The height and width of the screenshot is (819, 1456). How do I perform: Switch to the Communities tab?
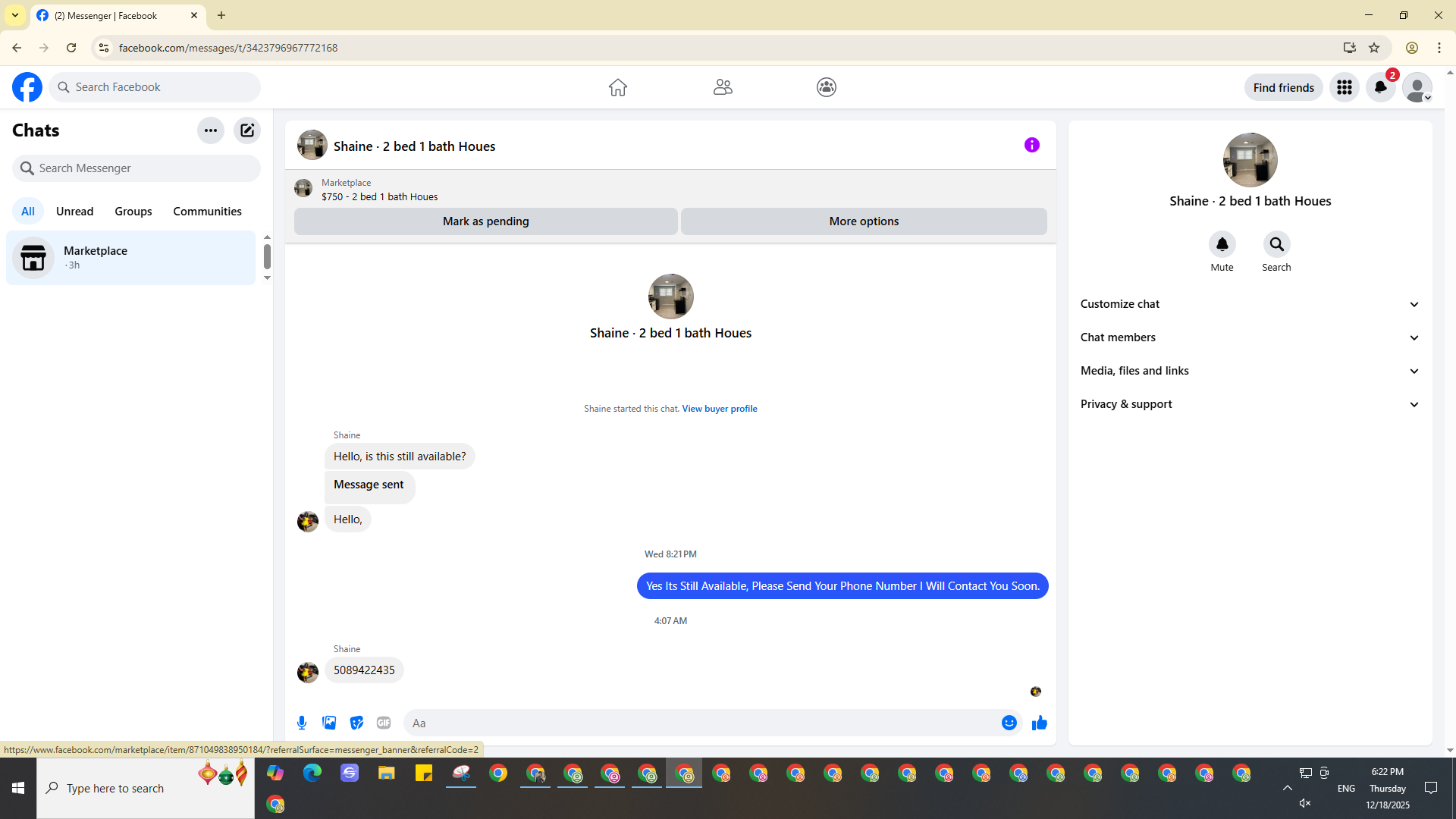pos(207,212)
